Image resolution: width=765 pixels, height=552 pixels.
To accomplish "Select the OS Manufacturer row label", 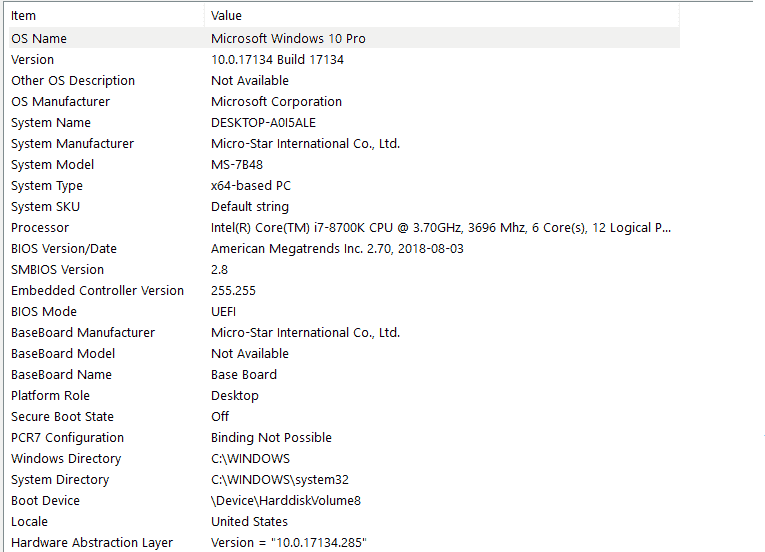I will [x=60, y=102].
